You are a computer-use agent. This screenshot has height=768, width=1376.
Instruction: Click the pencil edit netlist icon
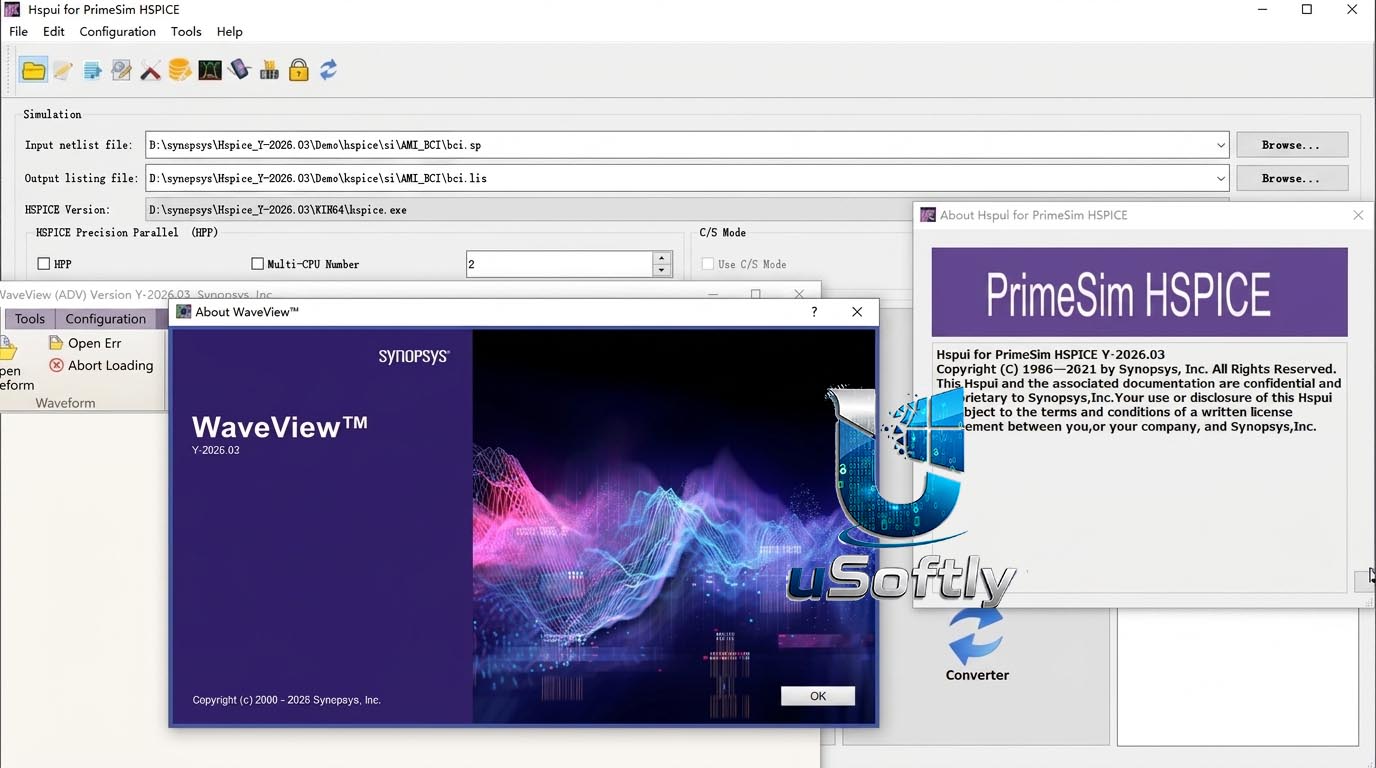tap(63, 70)
